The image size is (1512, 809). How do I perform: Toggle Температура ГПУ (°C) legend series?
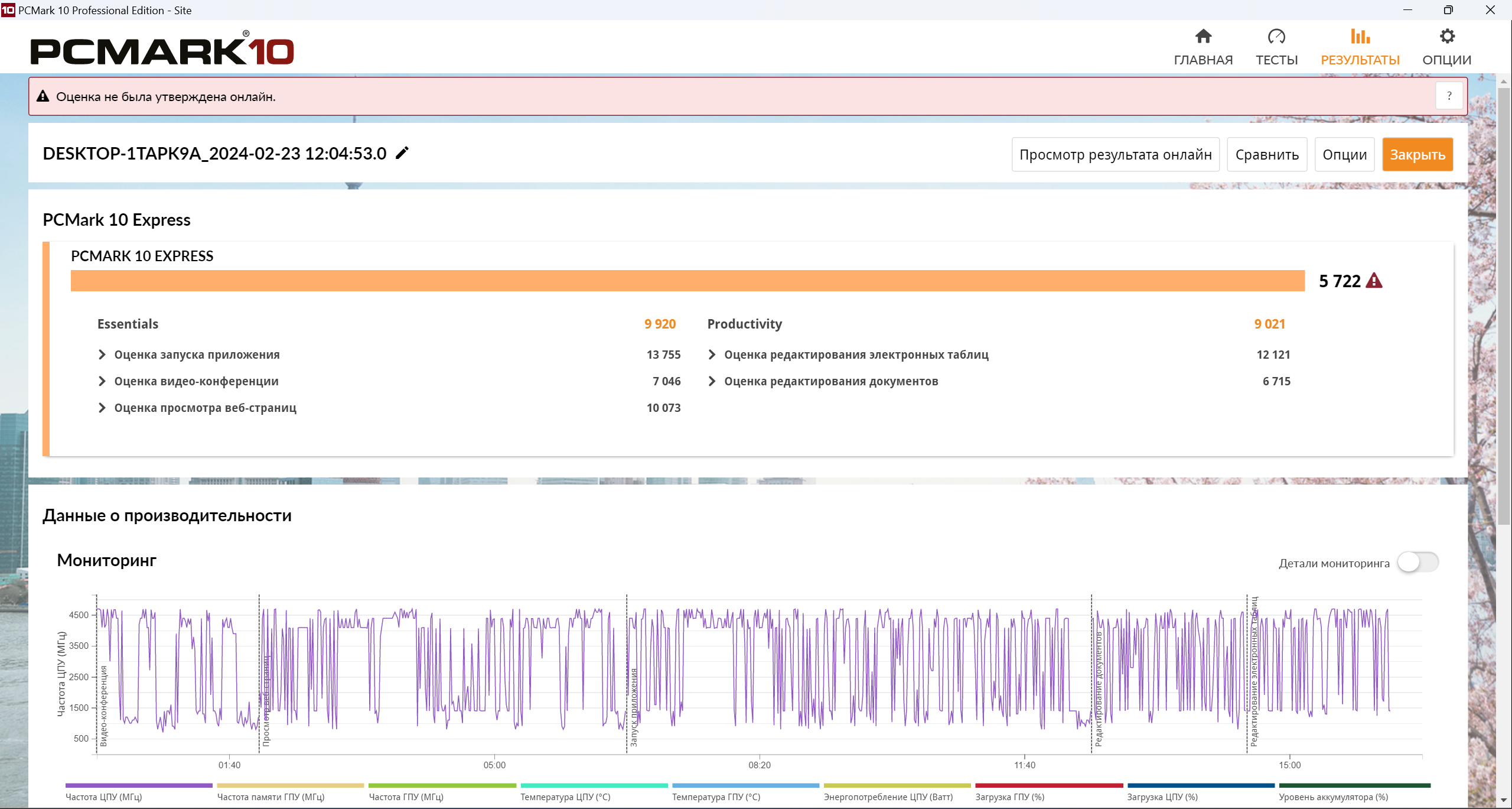(x=745, y=792)
